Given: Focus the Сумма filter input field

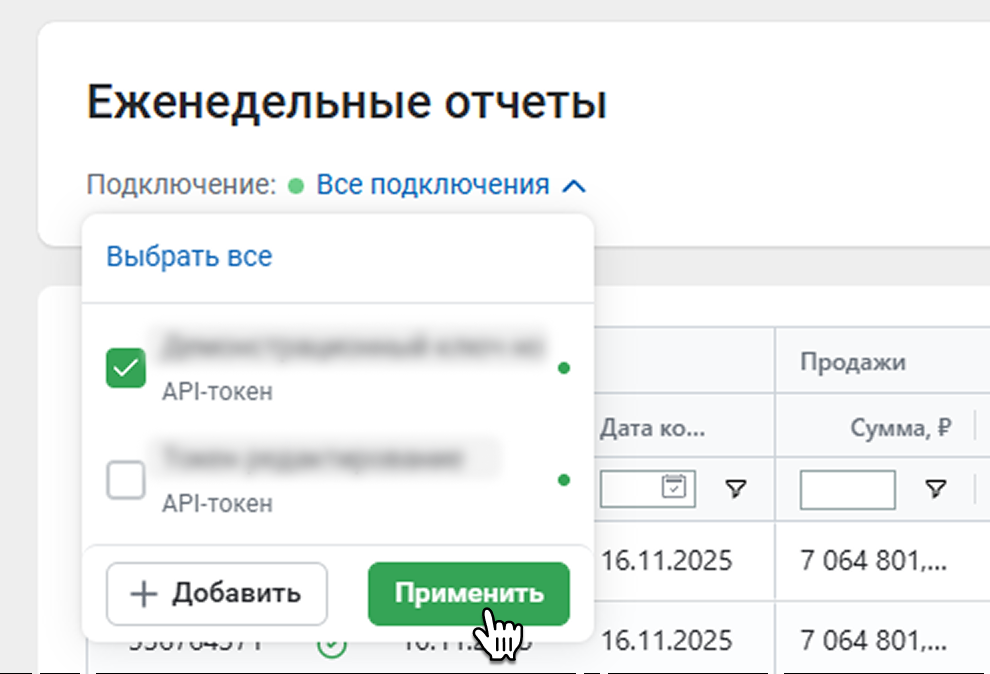Looking at the screenshot, I should tap(847, 489).
